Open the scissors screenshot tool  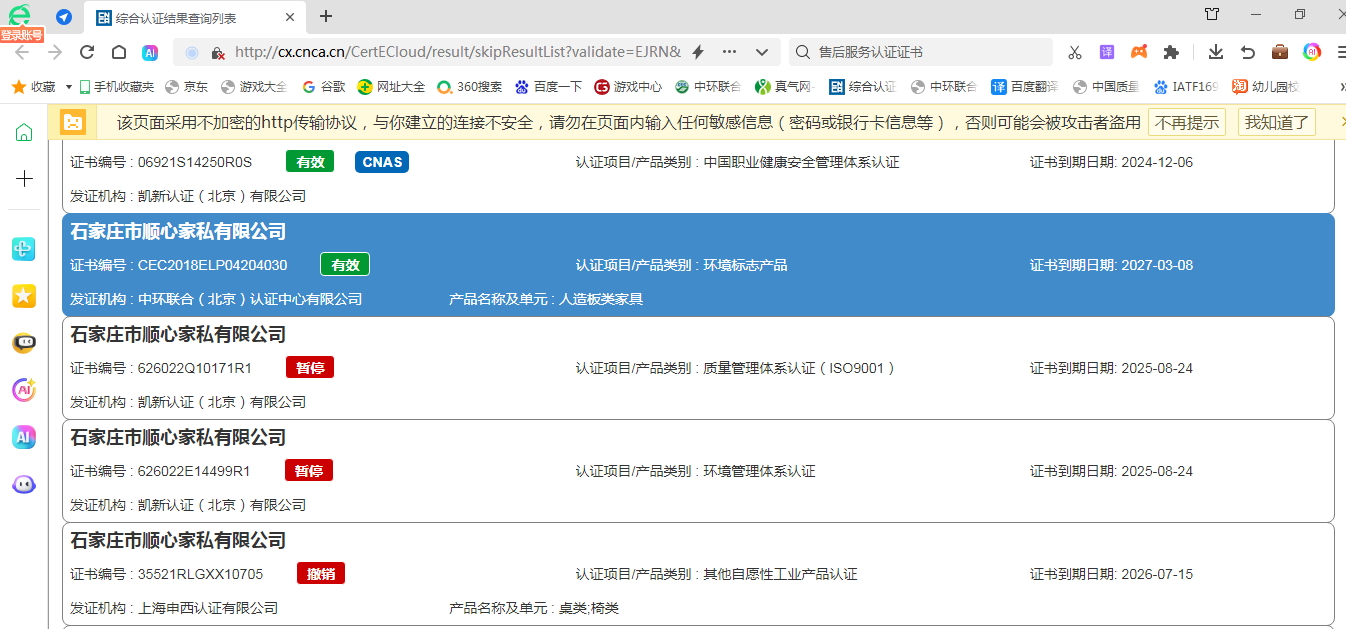pyautogui.click(x=1075, y=52)
